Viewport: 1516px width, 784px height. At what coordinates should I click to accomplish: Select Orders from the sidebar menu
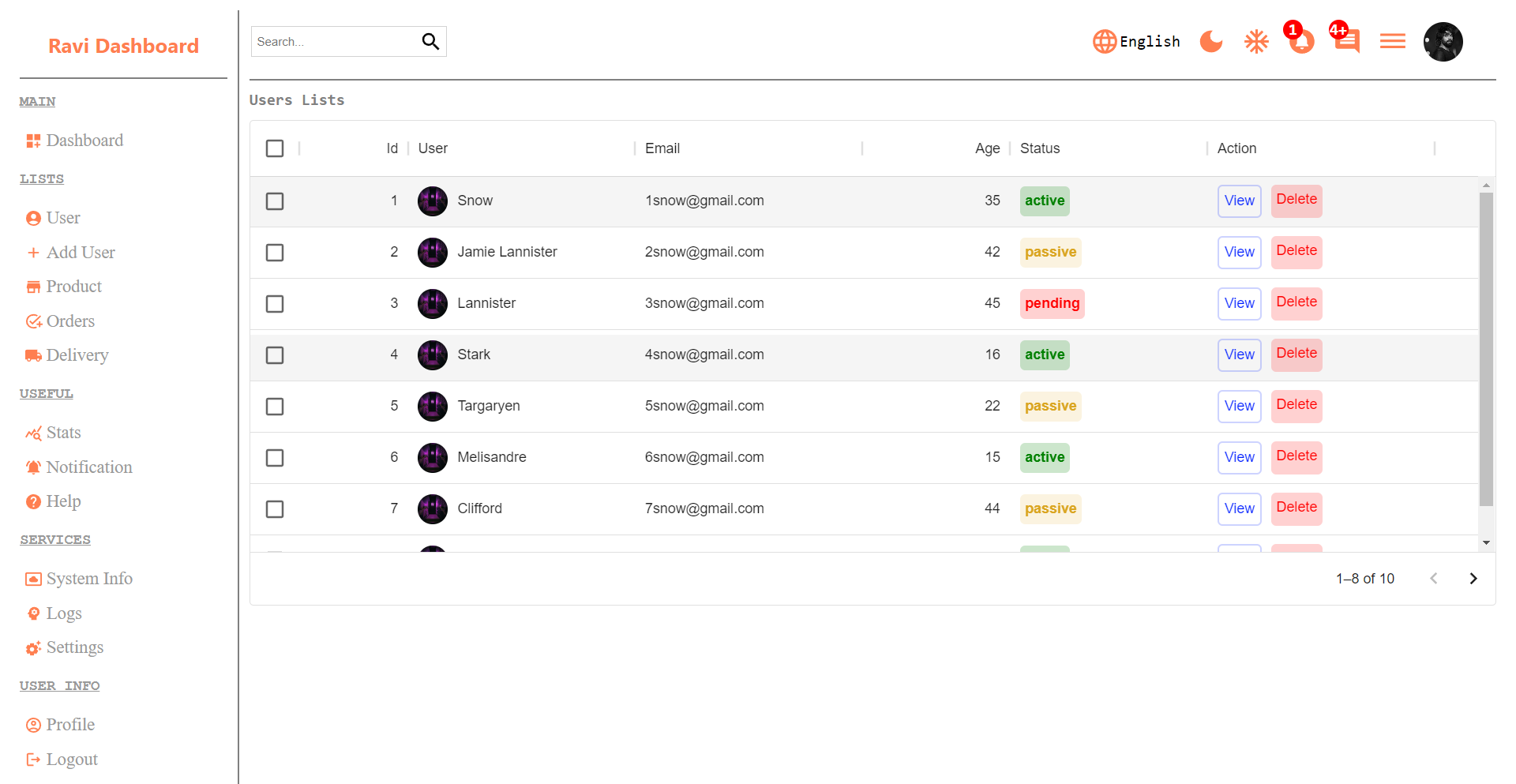pyautogui.click(x=69, y=321)
